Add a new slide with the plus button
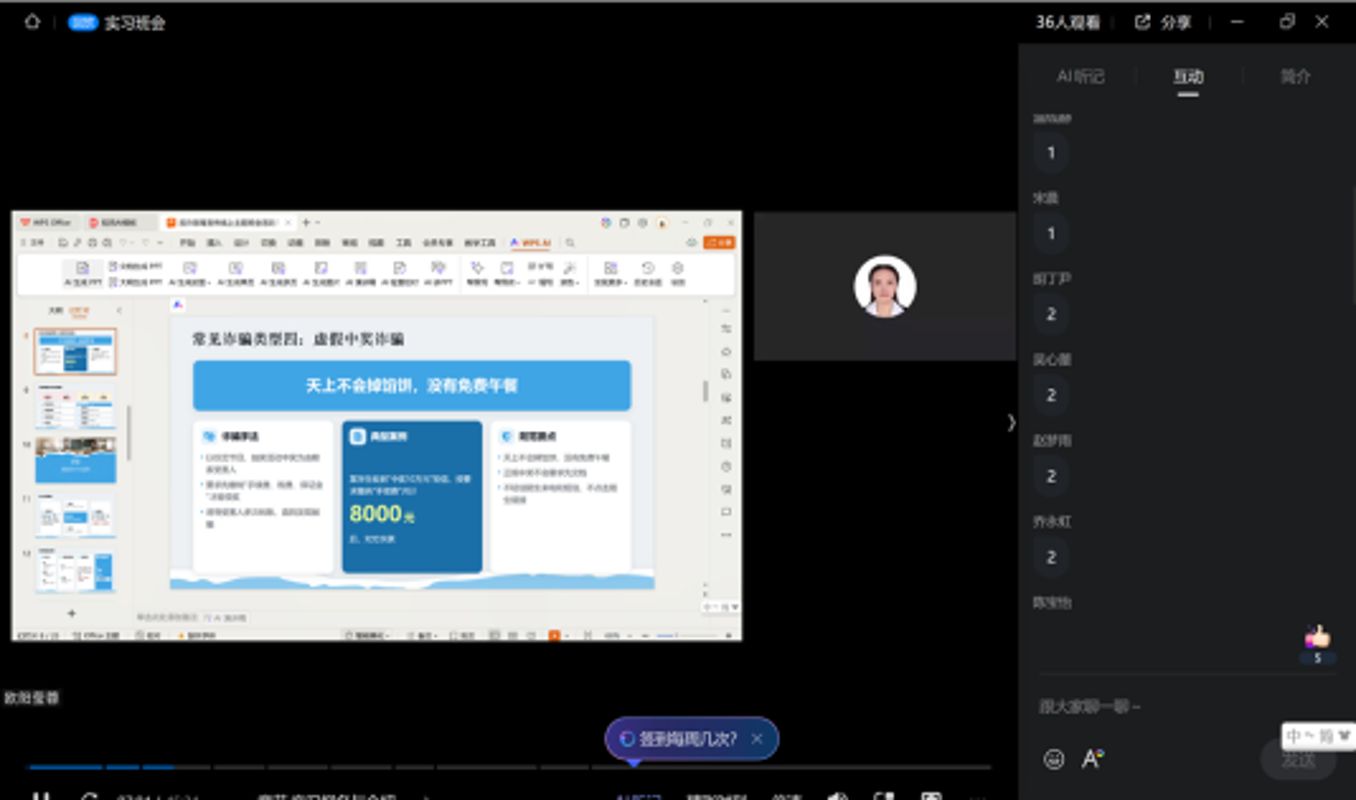The height and width of the screenshot is (800, 1356). 71,612
